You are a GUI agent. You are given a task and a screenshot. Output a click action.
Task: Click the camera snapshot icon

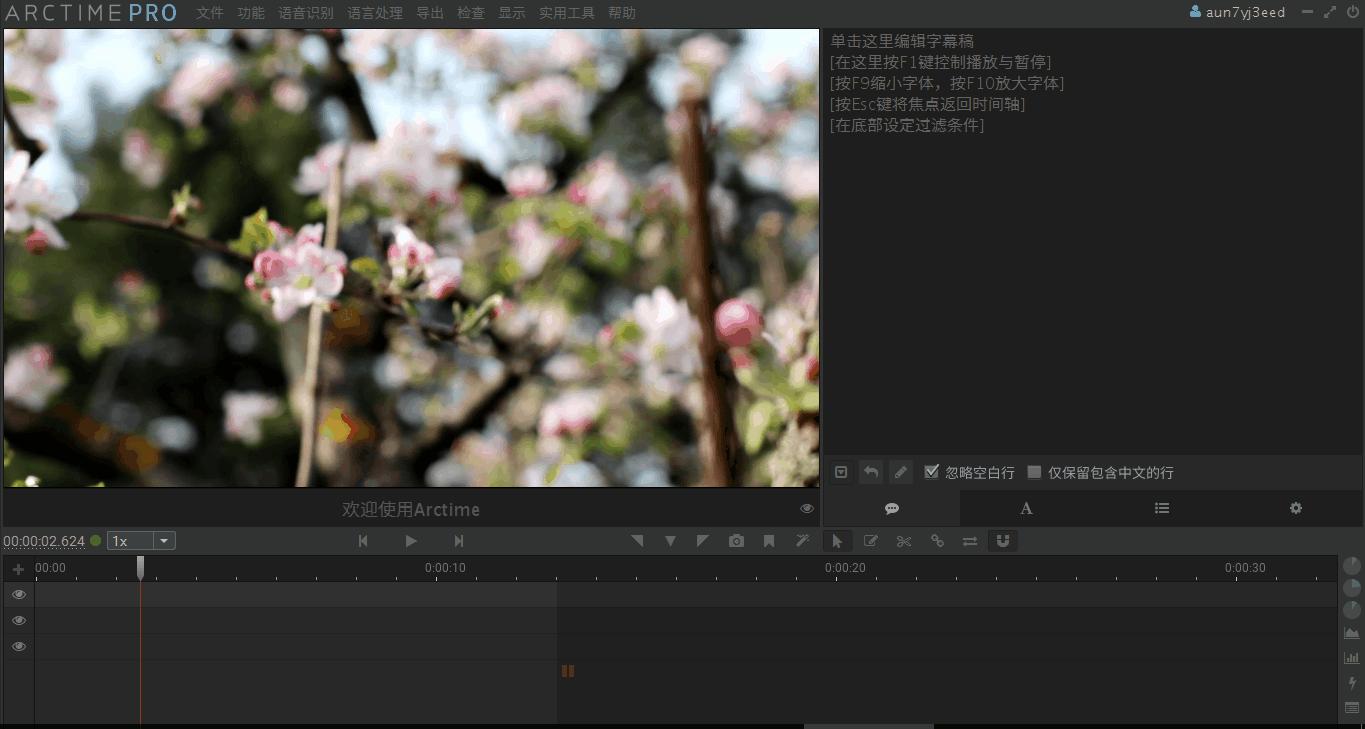pos(736,540)
